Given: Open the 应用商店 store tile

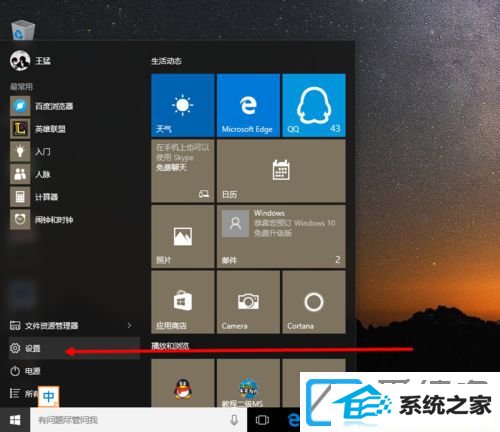Looking at the screenshot, I should [183, 302].
